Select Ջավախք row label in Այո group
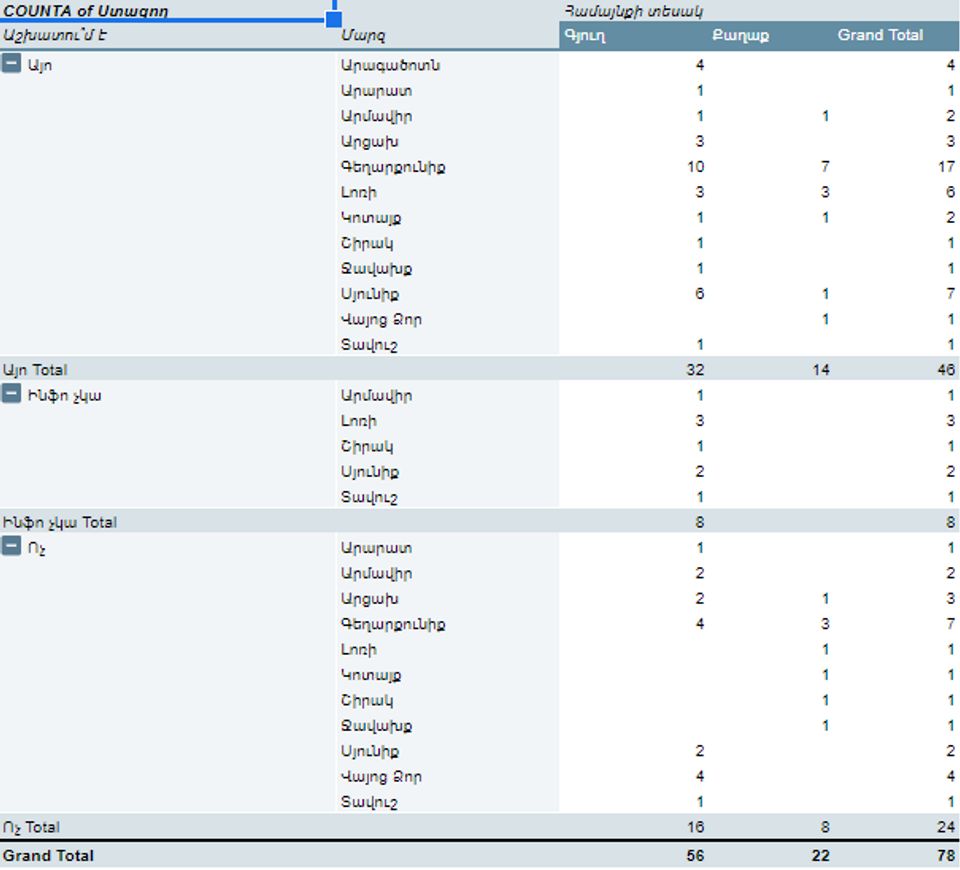This screenshot has height=870, width=960. point(376,269)
